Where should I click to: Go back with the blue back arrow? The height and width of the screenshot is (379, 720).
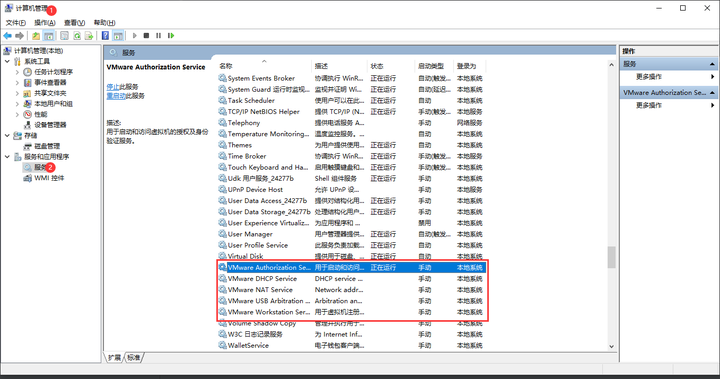point(7,35)
